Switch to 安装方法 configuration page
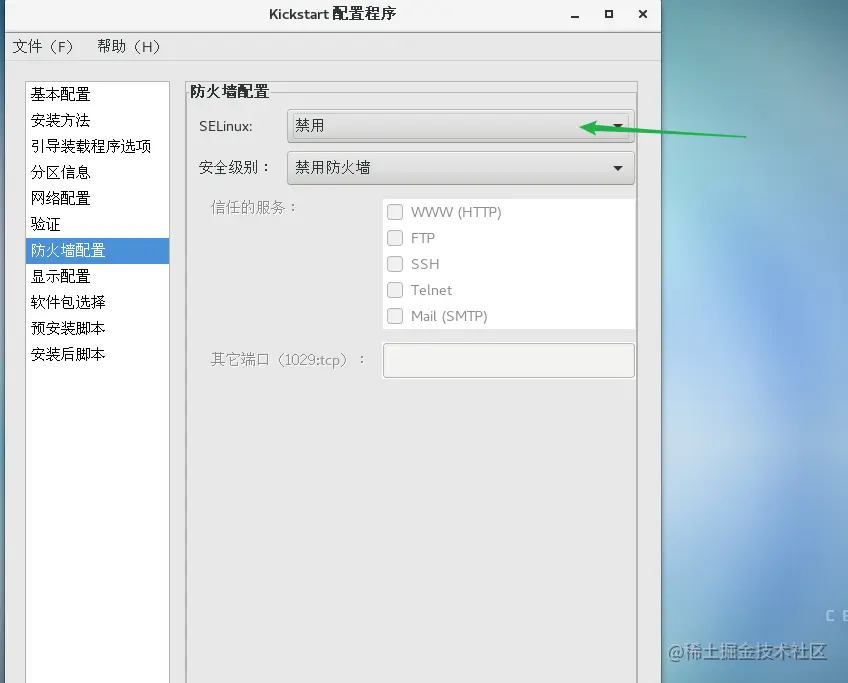This screenshot has width=848, height=683. pos(62,120)
